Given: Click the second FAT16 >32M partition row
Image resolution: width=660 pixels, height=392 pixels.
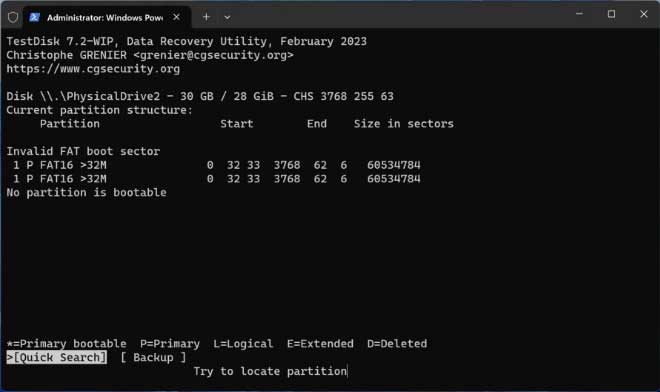Looking at the screenshot, I should point(213,179).
